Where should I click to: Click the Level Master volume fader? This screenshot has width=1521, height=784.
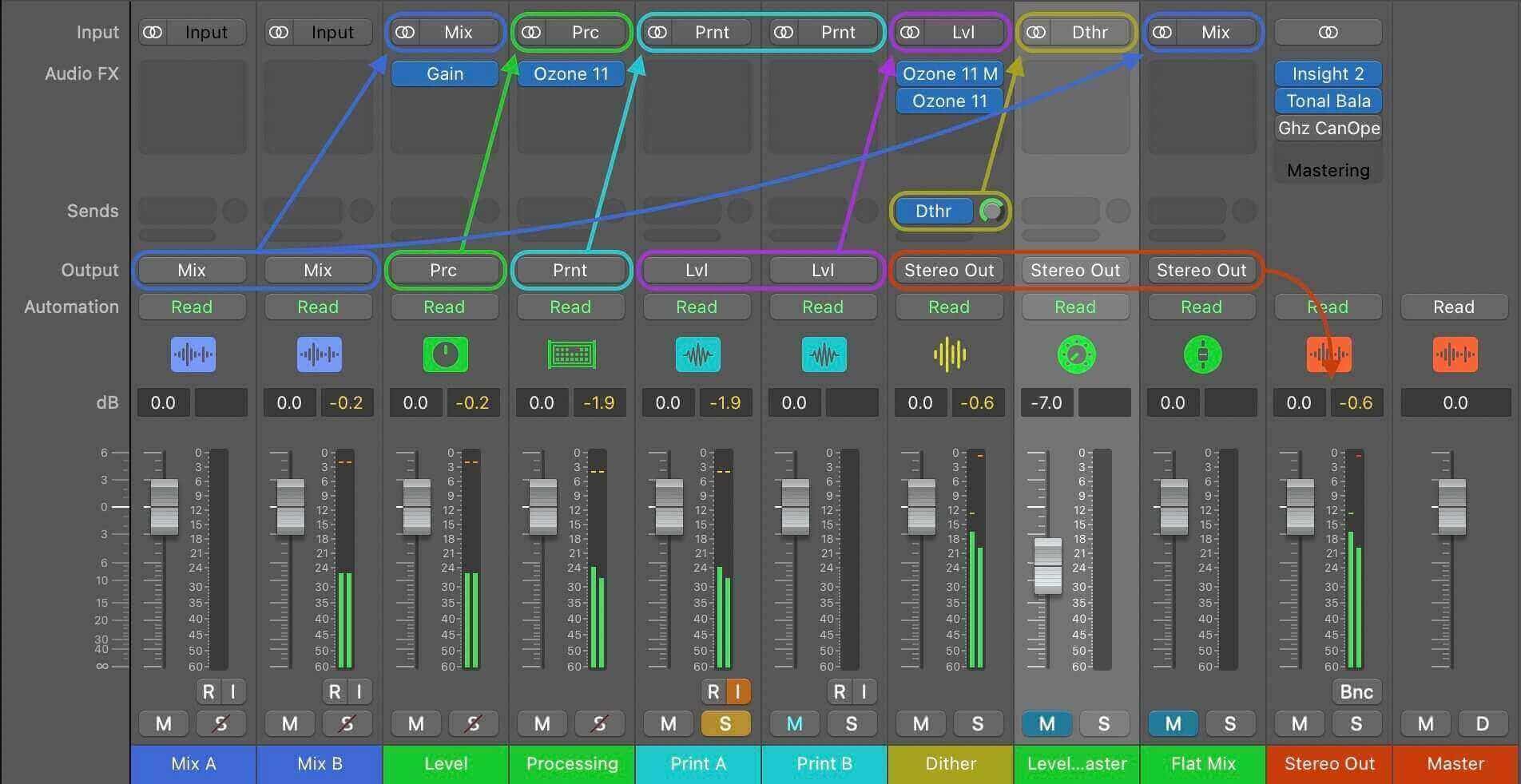(x=1047, y=566)
